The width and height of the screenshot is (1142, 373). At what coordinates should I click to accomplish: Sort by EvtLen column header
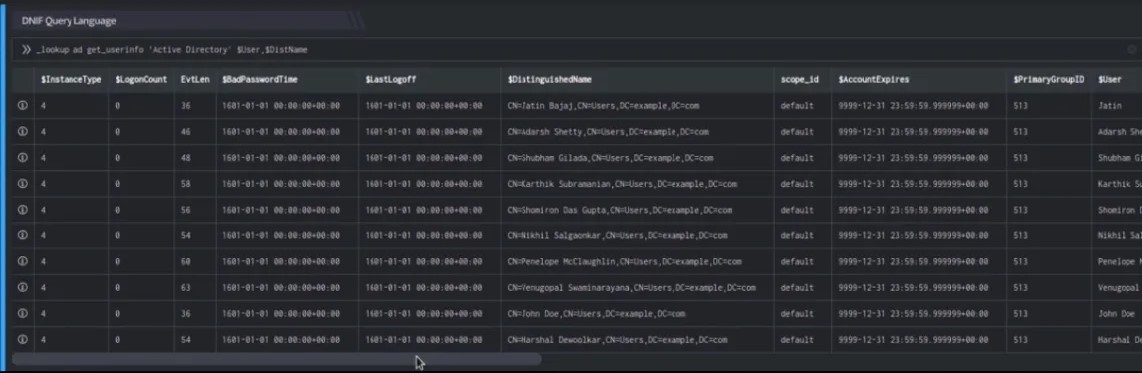tap(194, 79)
